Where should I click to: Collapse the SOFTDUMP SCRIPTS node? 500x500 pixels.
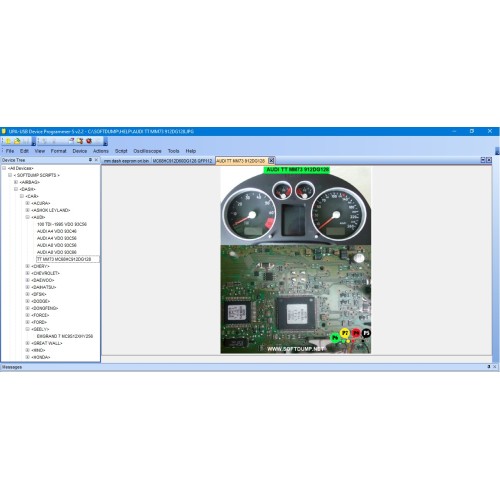coord(10,175)
